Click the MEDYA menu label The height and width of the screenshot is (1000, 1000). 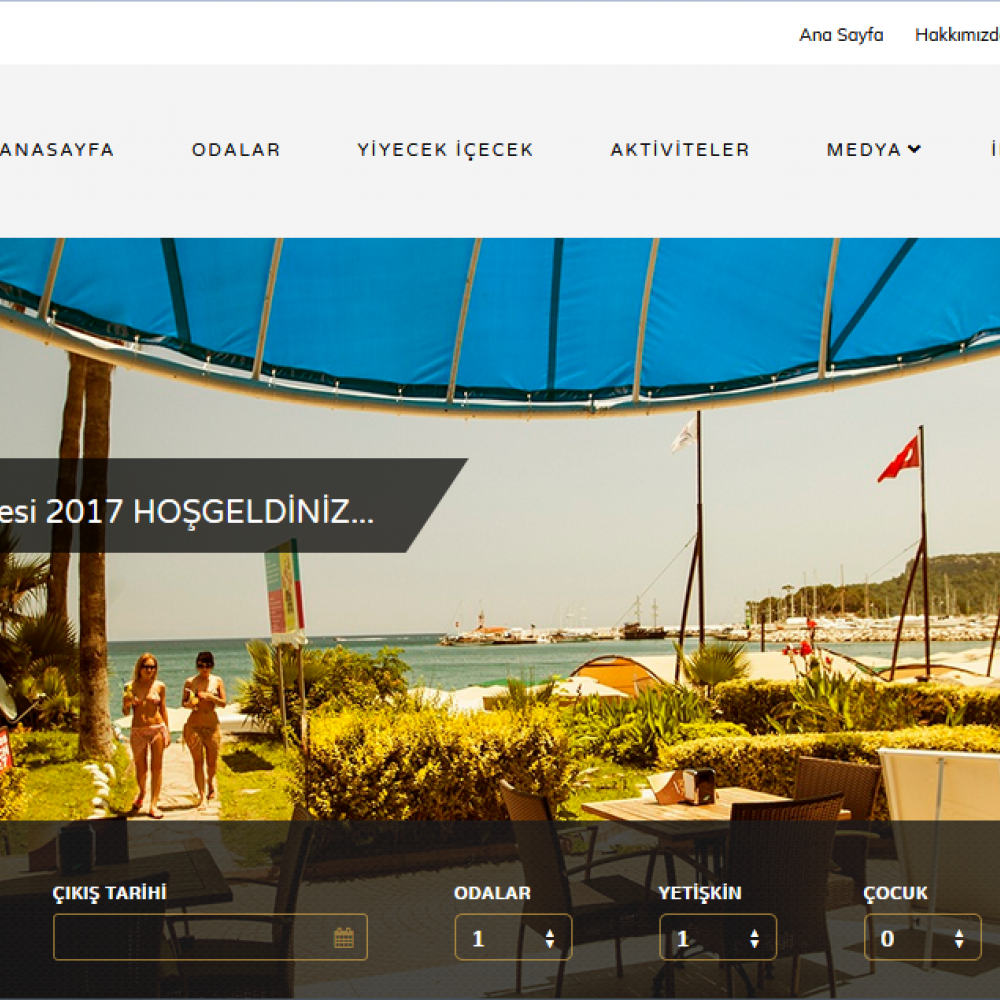[863, 150]
